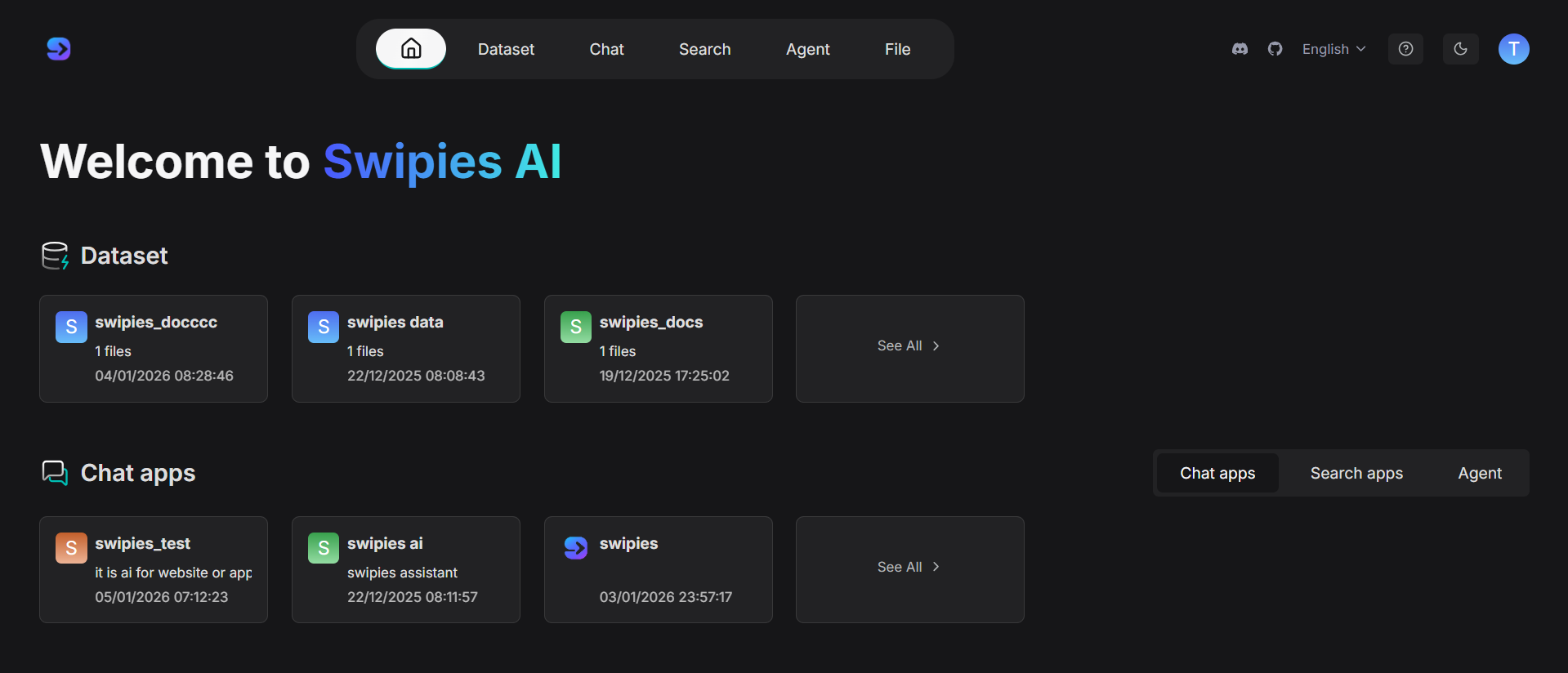Open the swipies_docs dataset card
This screenshot has height=673, width=1568.
pos(659,349)
